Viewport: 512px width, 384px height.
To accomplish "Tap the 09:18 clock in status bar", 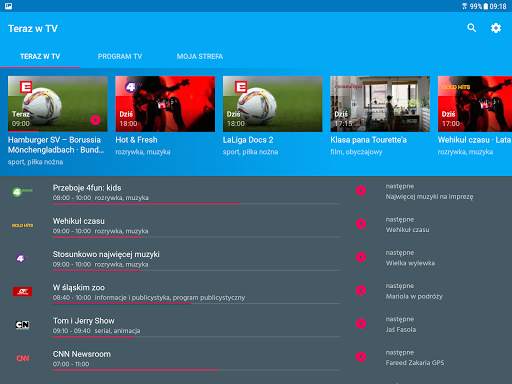I will (x=498, y=6).
